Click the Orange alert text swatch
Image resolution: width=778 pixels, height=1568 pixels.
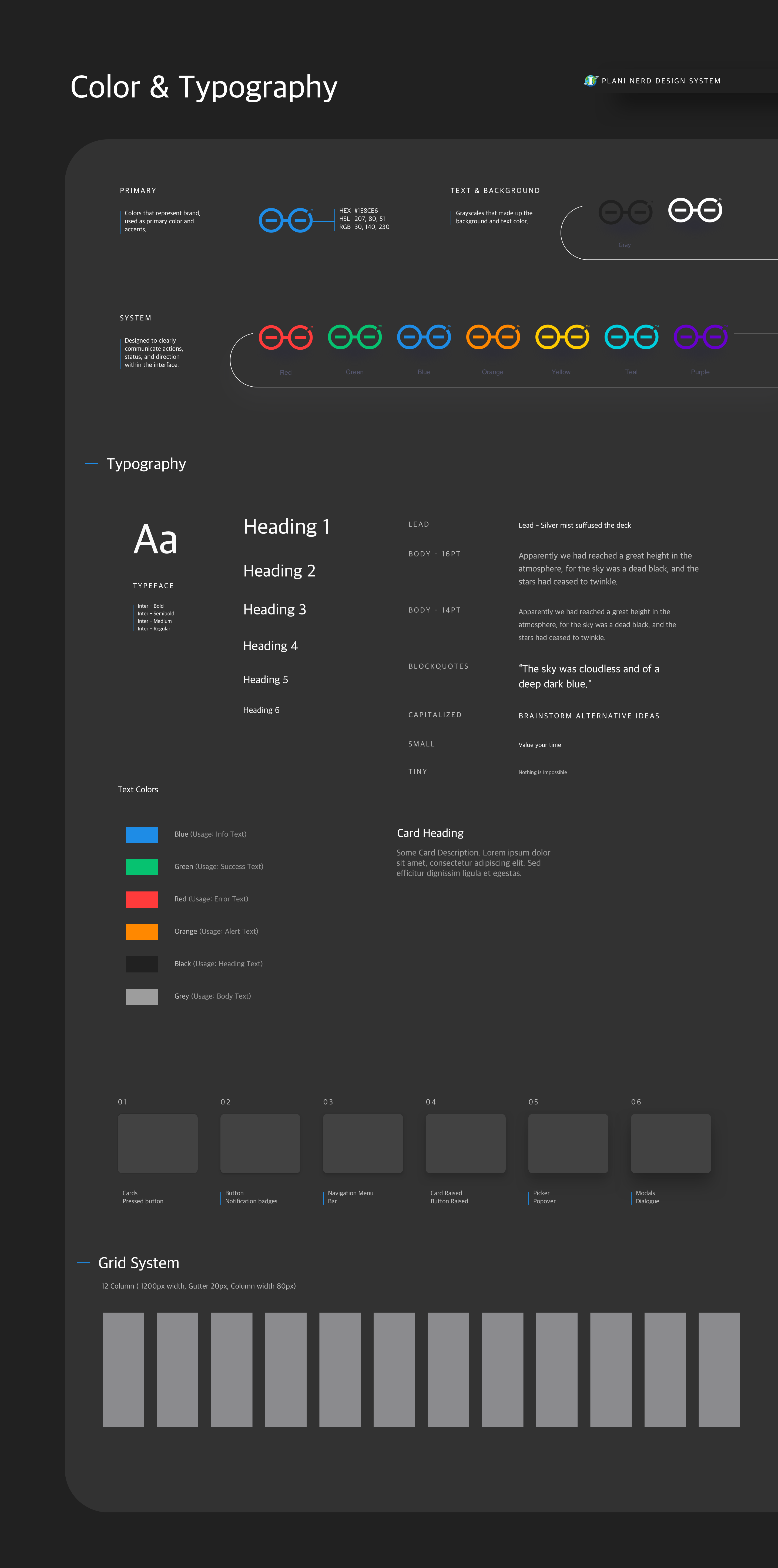click(142, 932)
